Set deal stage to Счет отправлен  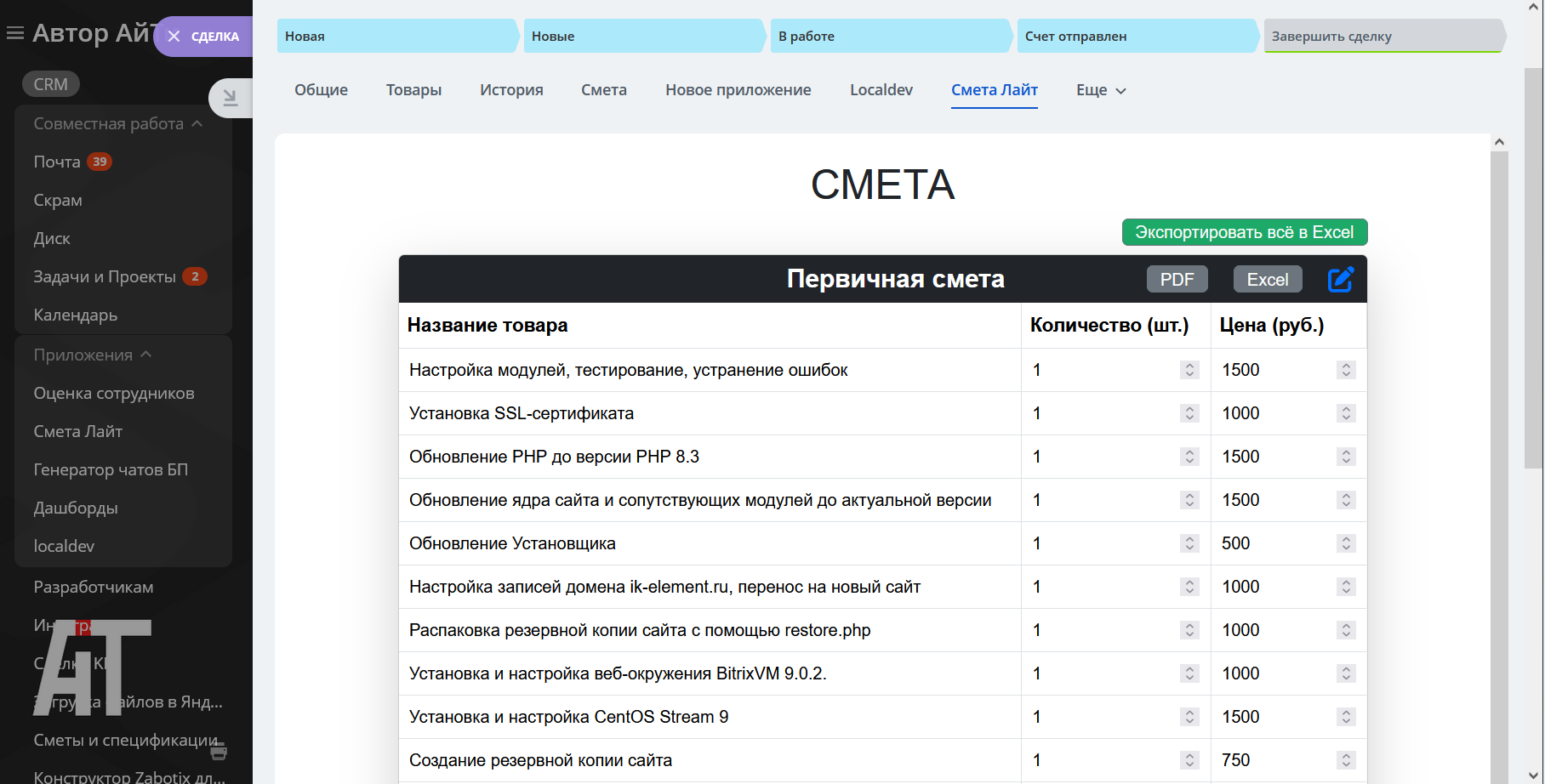[x=1137, y=36]
